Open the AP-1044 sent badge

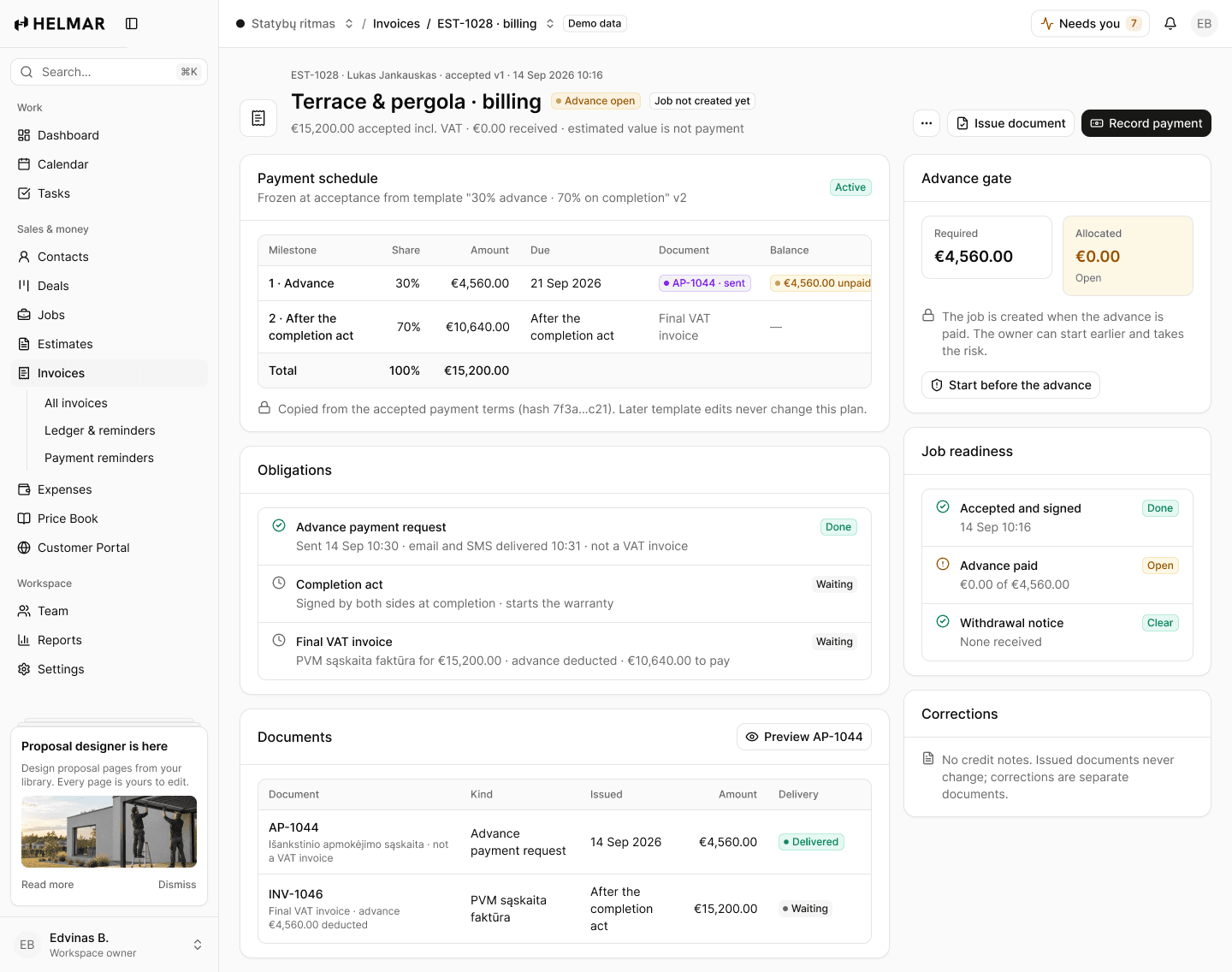[705, 283]
